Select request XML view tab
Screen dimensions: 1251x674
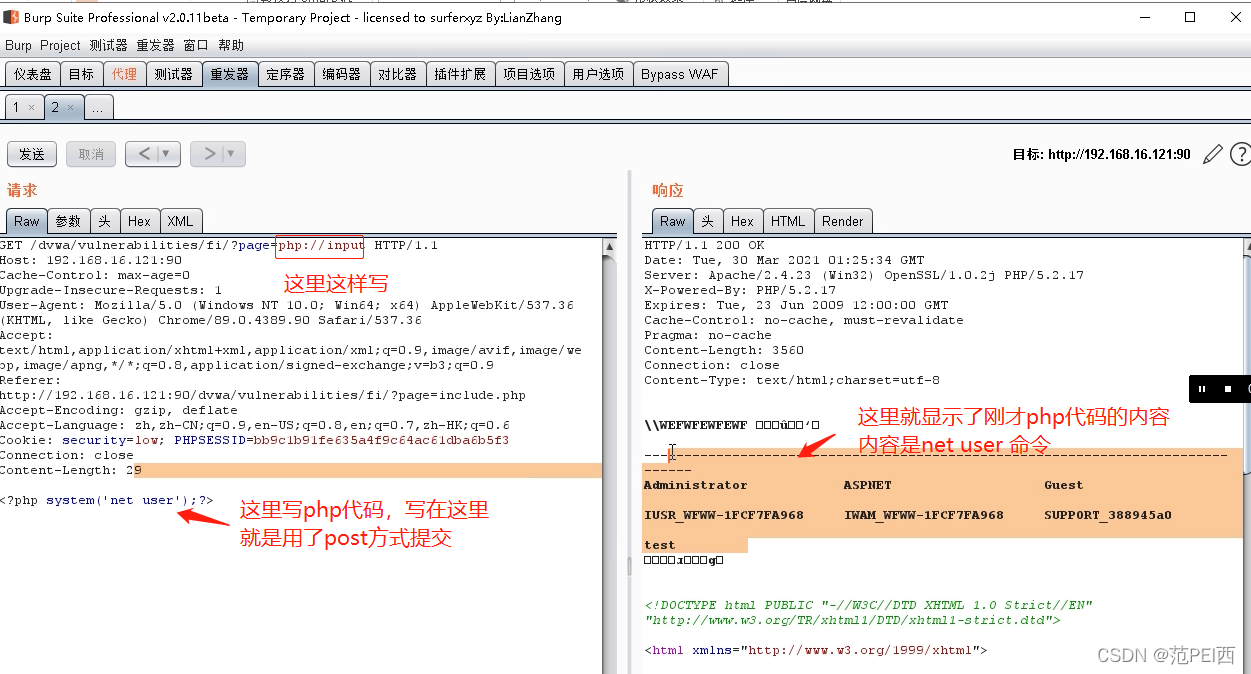180,221
